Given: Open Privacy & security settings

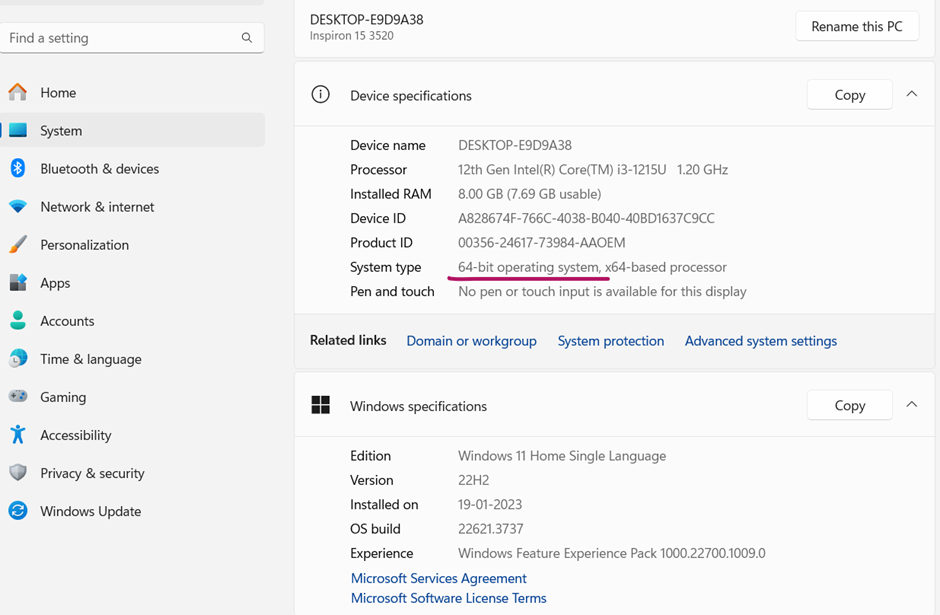Looking at the screenshot, I should tap(92, 473).
